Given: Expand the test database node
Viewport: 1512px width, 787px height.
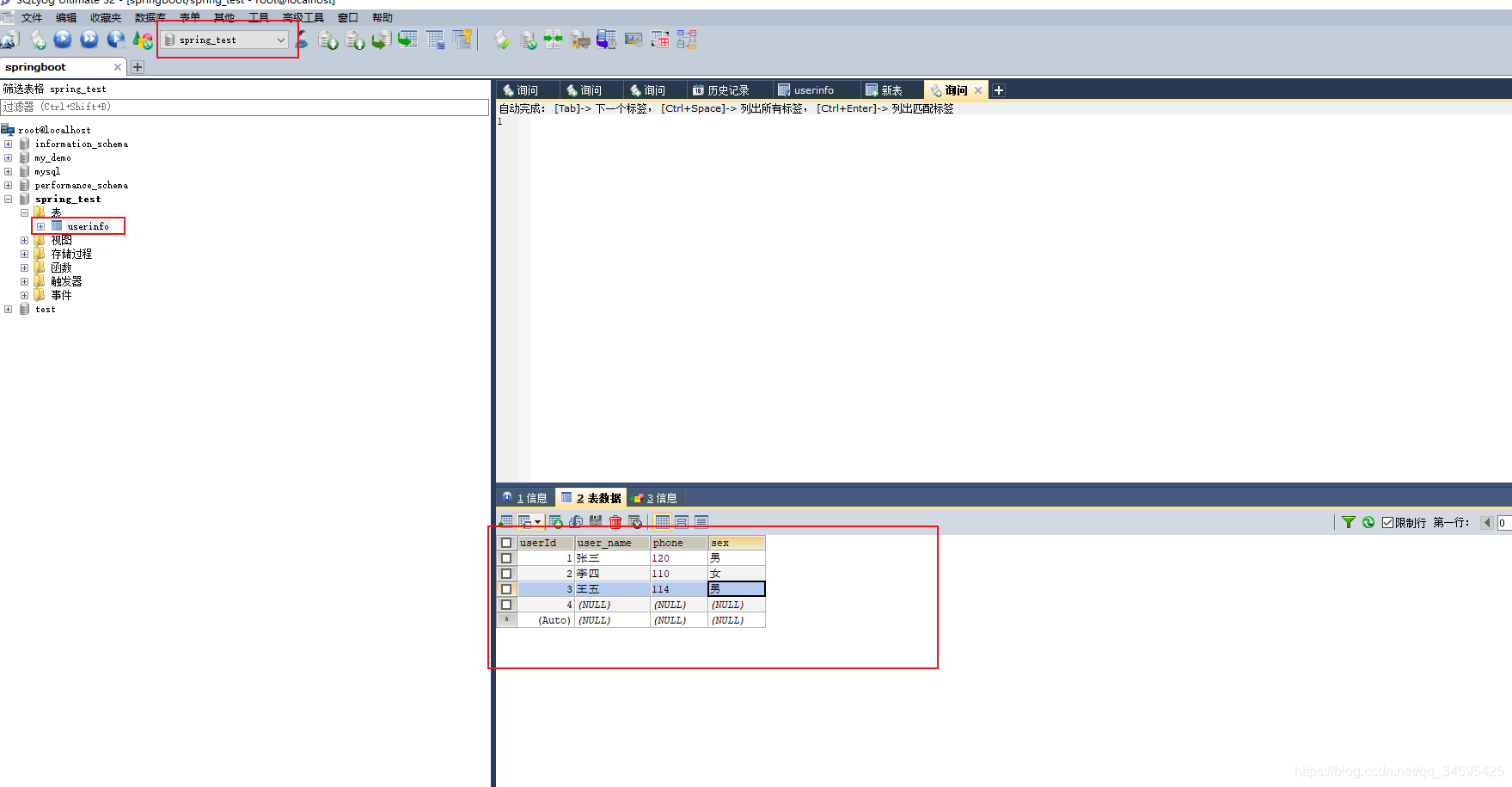Looking at the screenshot, I should (x=9, y=309).
